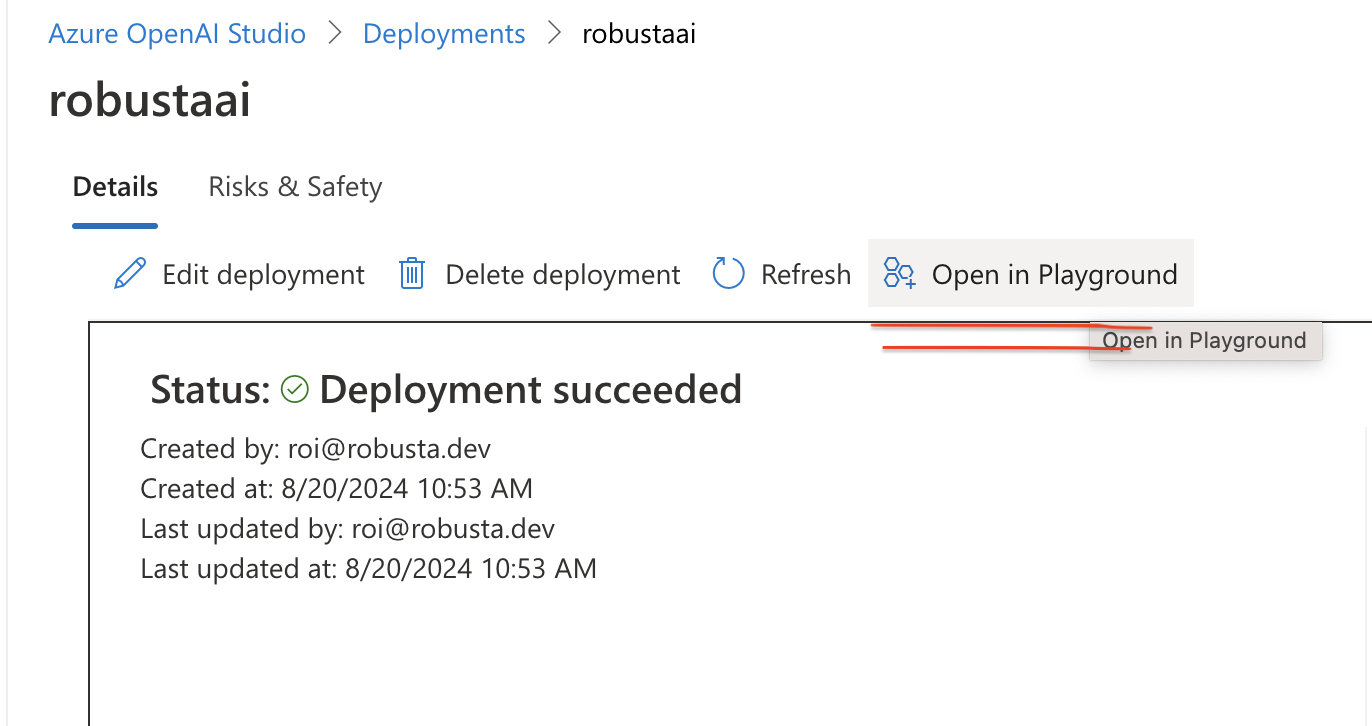Click the large robustaai page heading

[x=149, y=100]
